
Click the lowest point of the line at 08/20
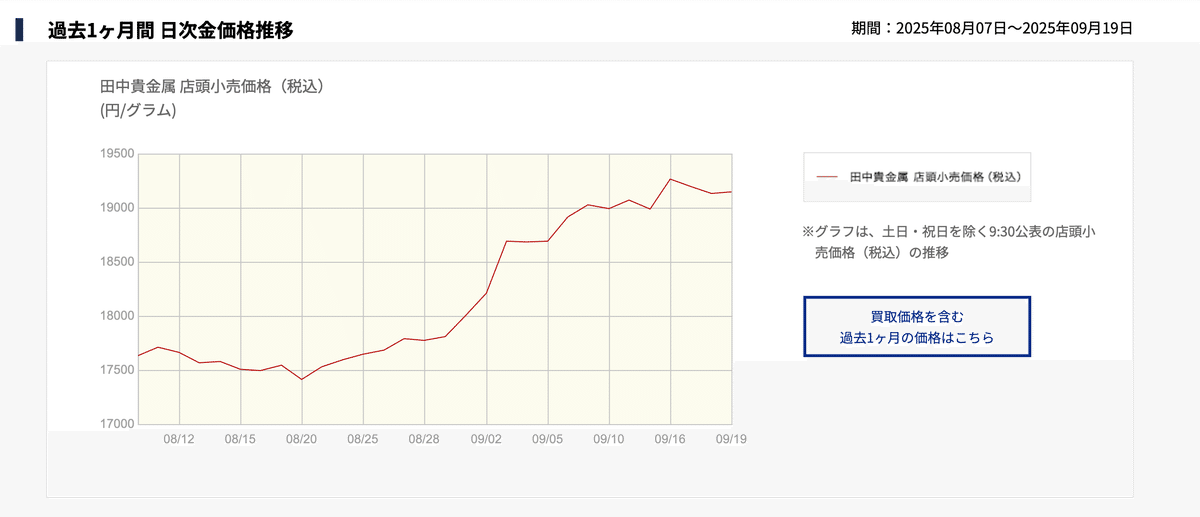[301, 379]
